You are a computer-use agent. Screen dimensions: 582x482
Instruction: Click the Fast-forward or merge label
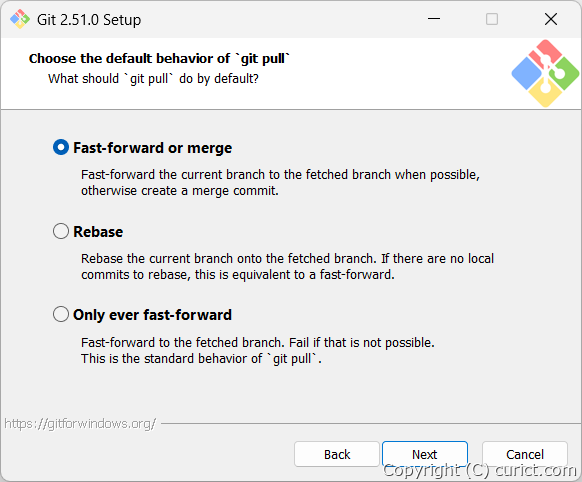pos(153,148)
